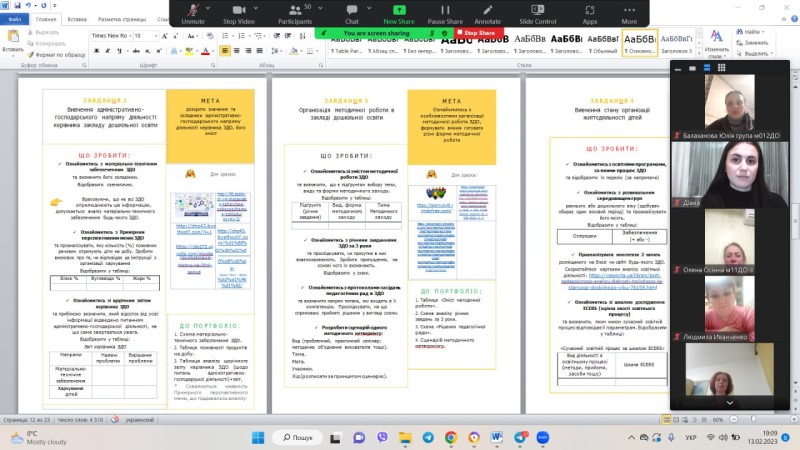Viewport: 800px width, 450px height.
Task: Open Файл tab
Action: [x=14, y=19]
